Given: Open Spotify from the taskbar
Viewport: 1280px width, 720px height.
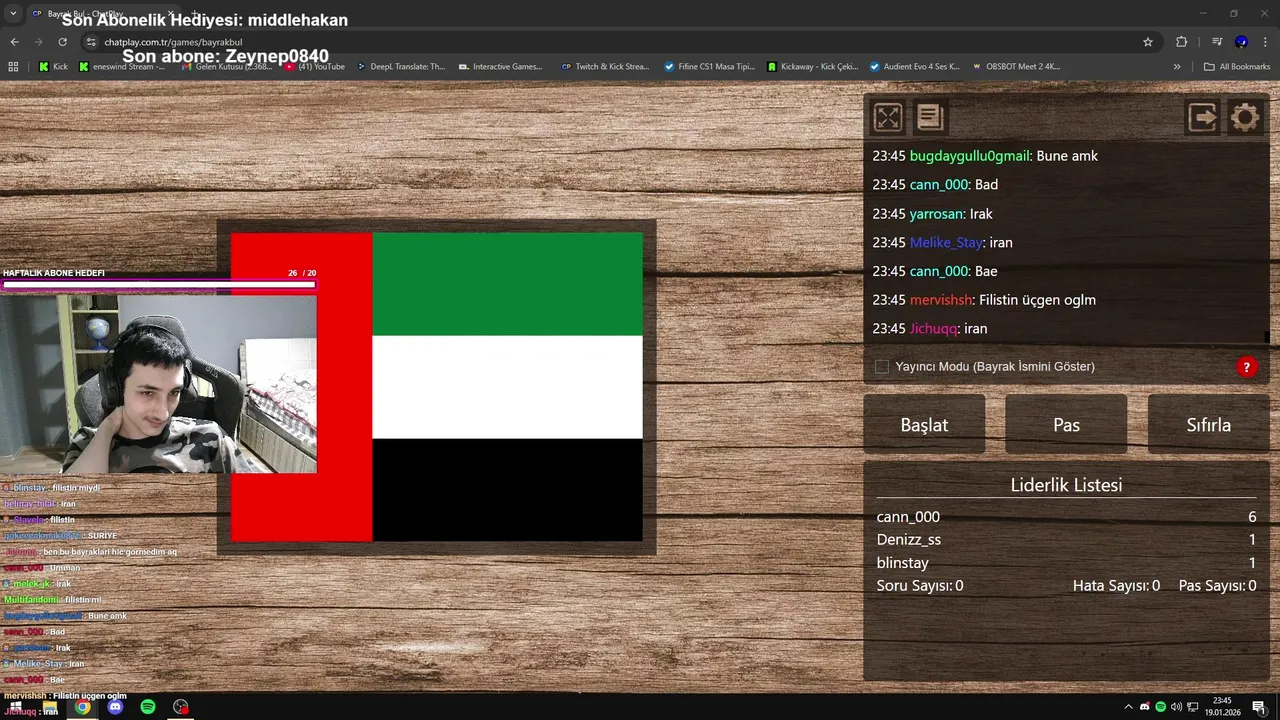Looking at the screenshot, I should tap(148, 707).
